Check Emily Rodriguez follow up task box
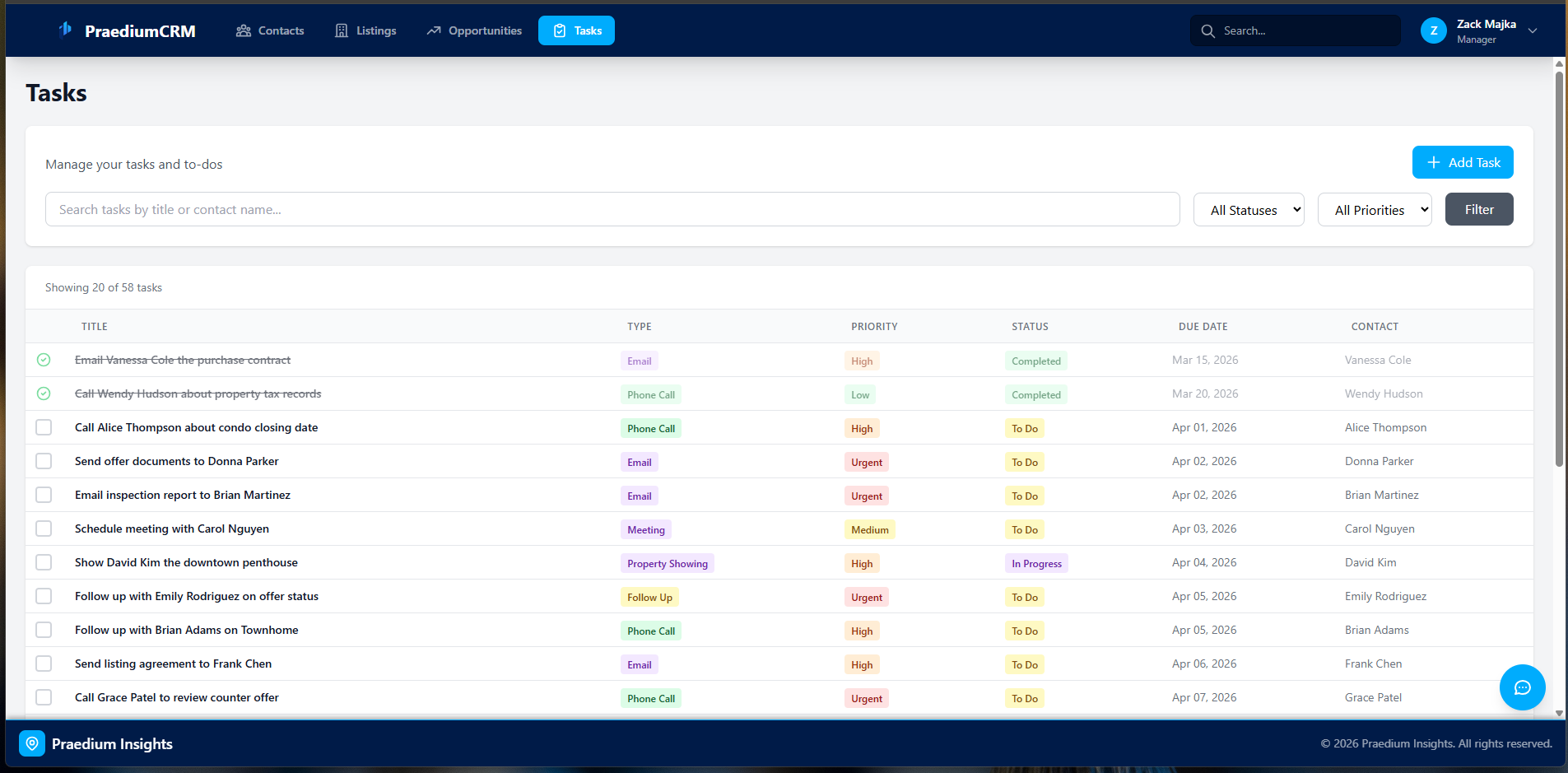This screenshot has height=773, width=1568. [x=44, y=596]
